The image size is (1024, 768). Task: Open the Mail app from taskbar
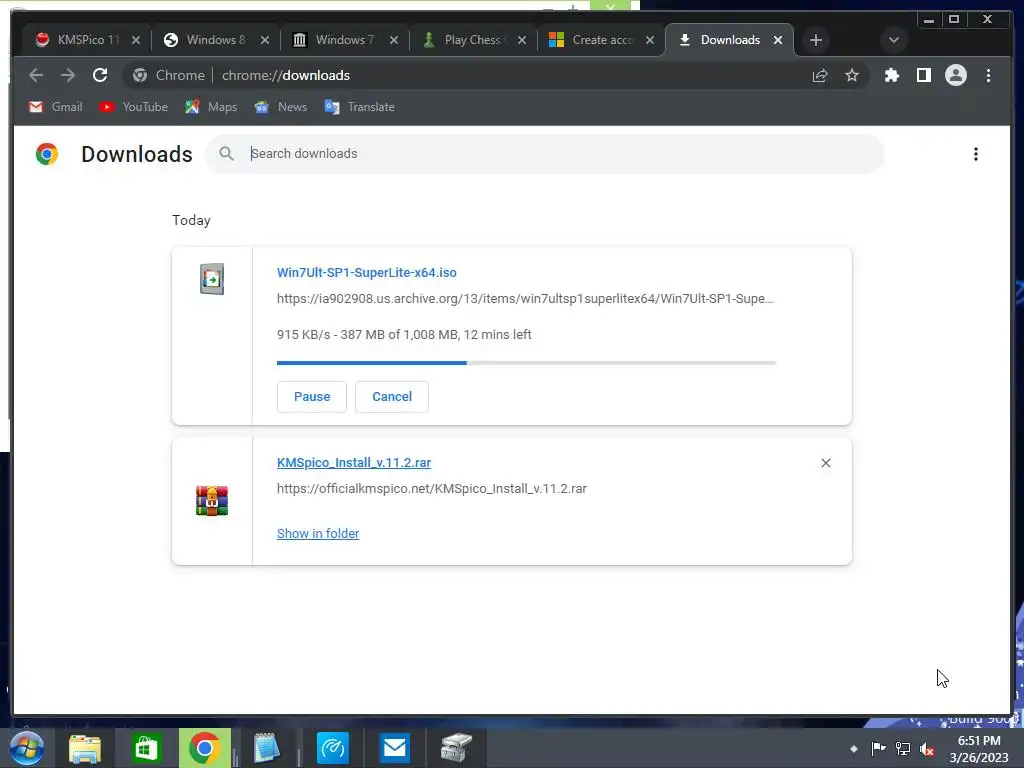[x=394, y=748]
